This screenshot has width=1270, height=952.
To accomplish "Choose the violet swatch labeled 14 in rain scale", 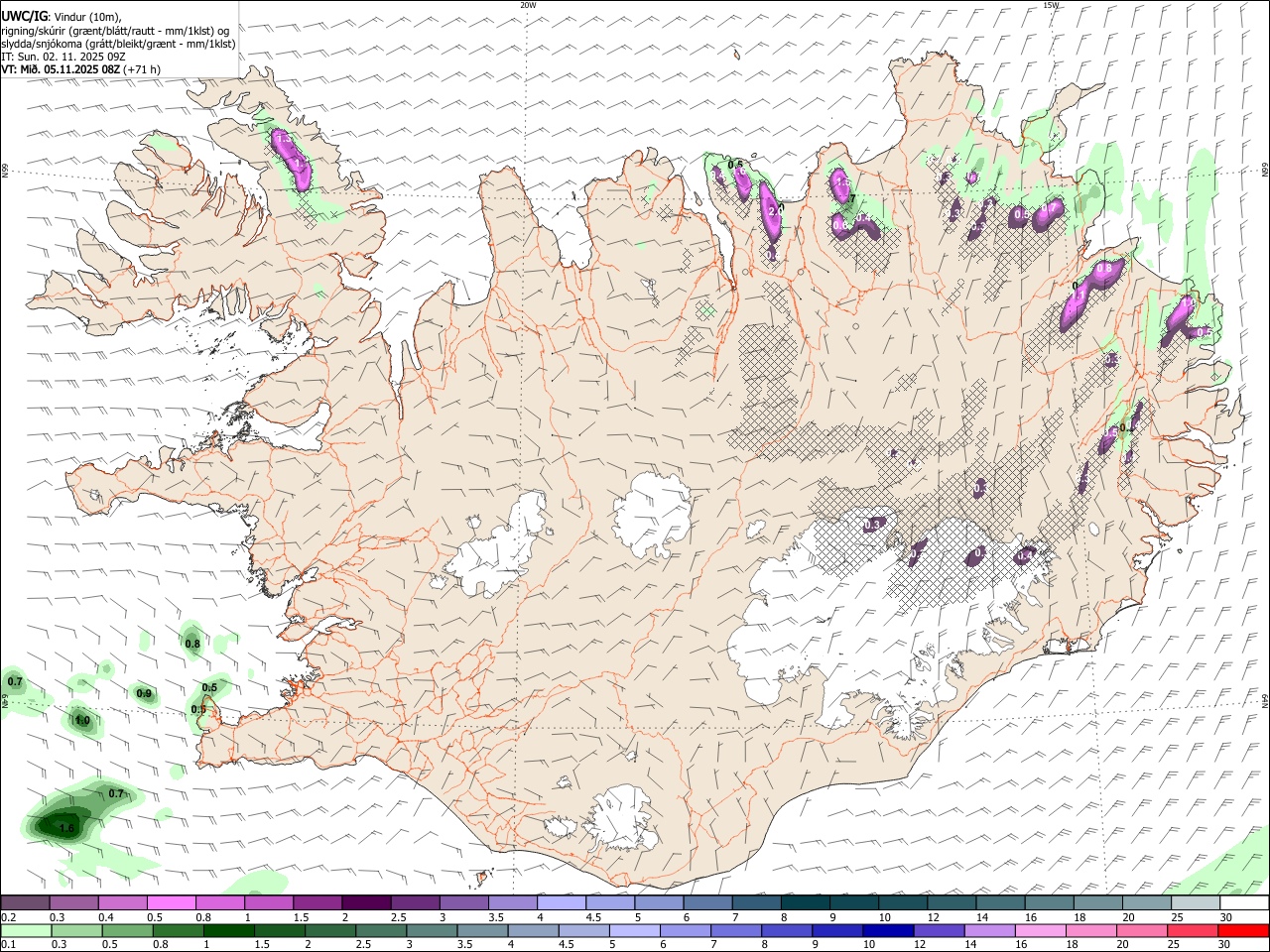I will (x=990, y=930).
